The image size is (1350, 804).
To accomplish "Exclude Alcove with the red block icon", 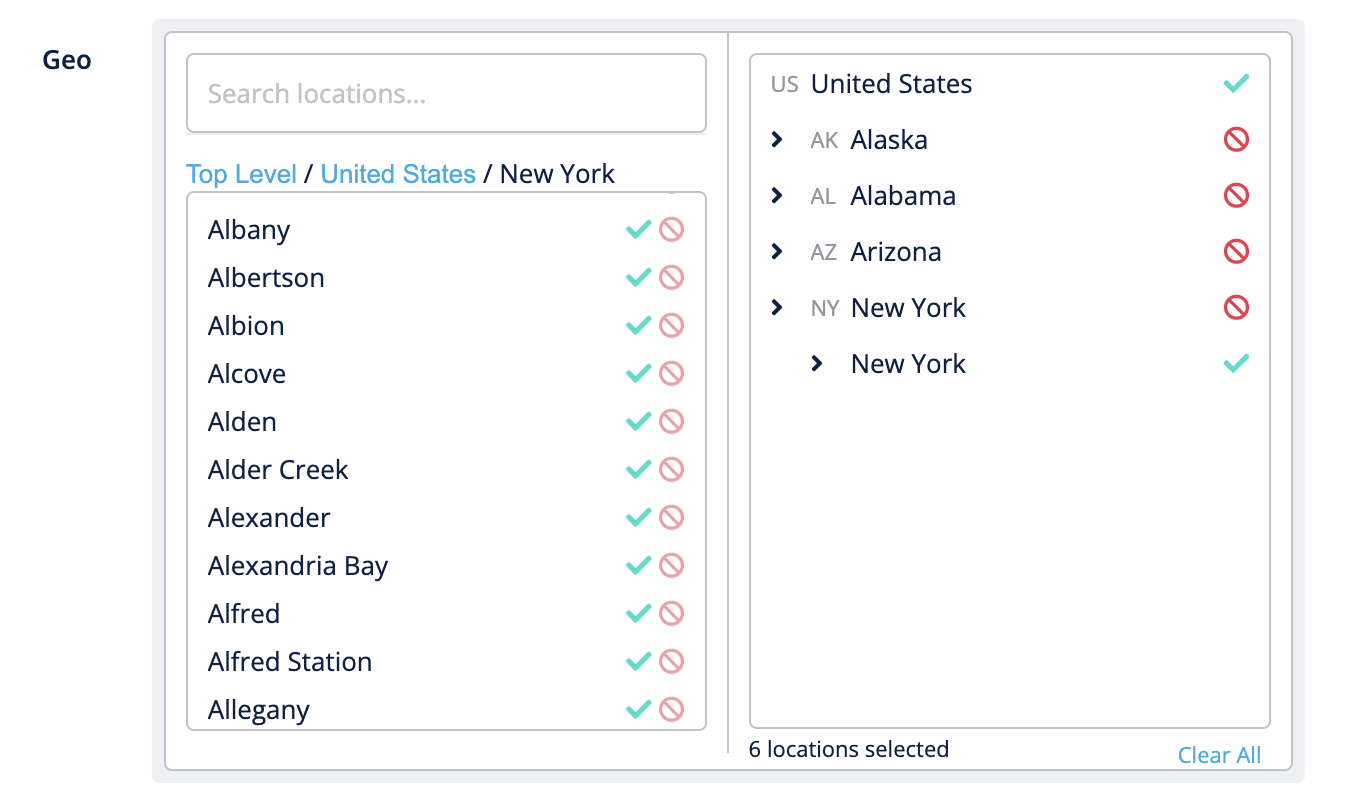I will pos(672,374).
